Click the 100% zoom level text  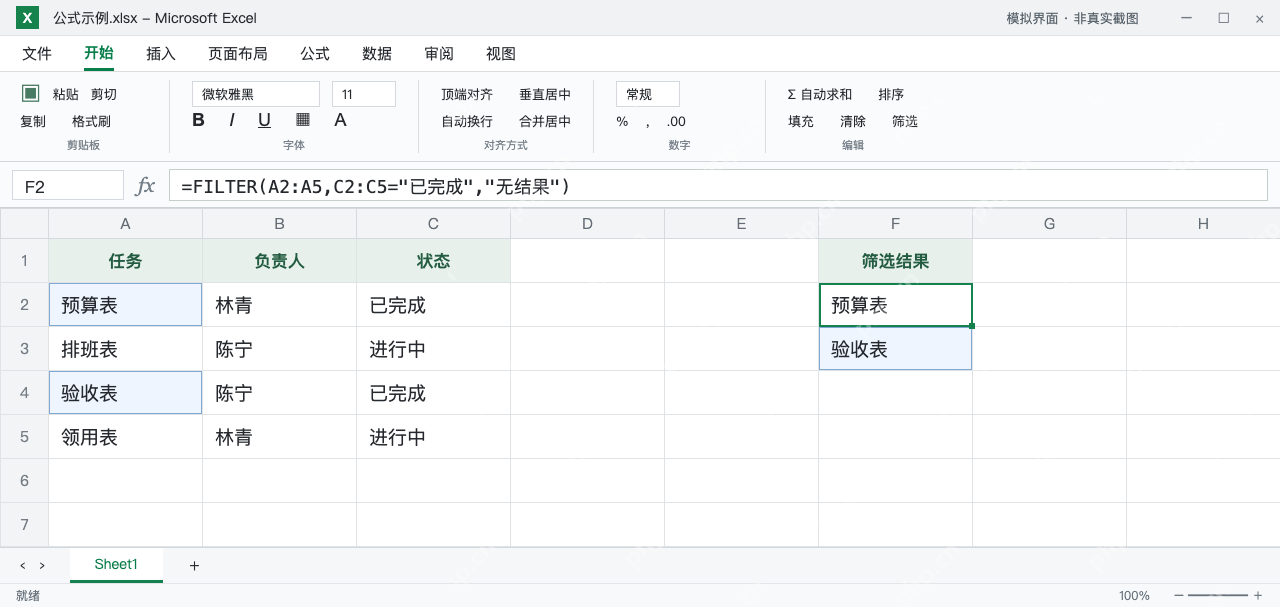tap(1134, 596)
